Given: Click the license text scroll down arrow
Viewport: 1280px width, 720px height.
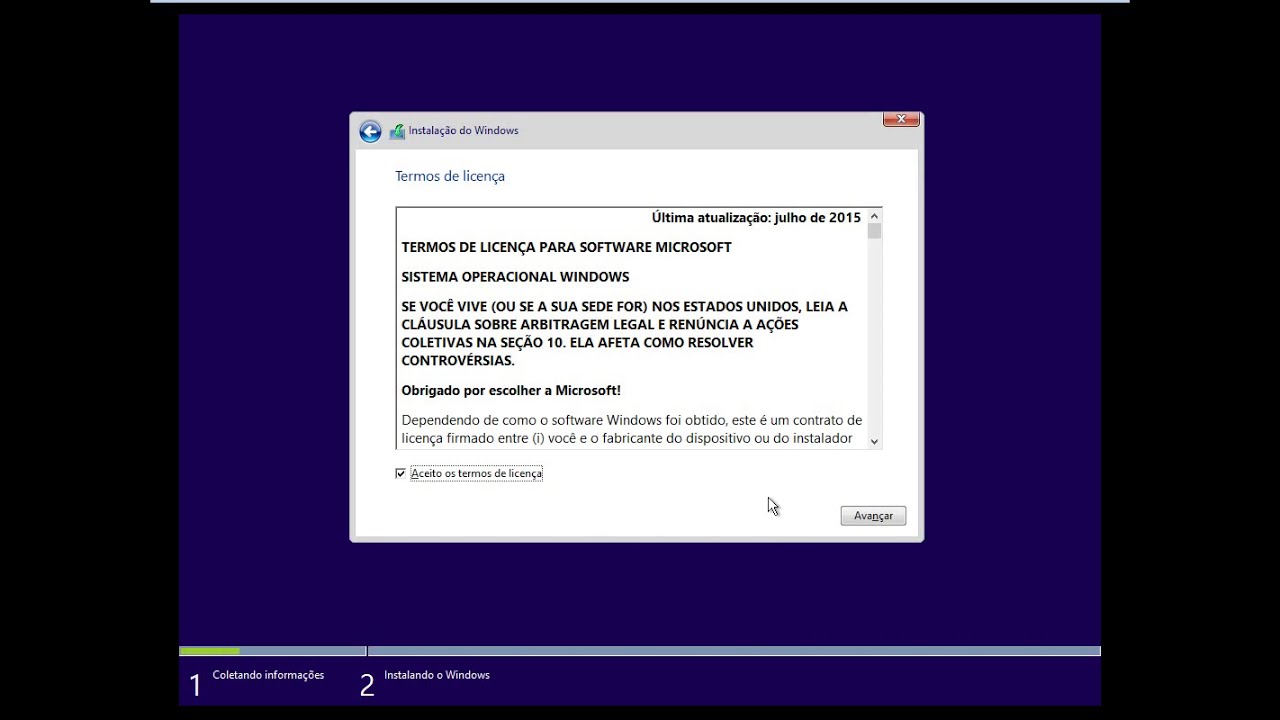Looking at the screenshot, I should coord(874,441).
